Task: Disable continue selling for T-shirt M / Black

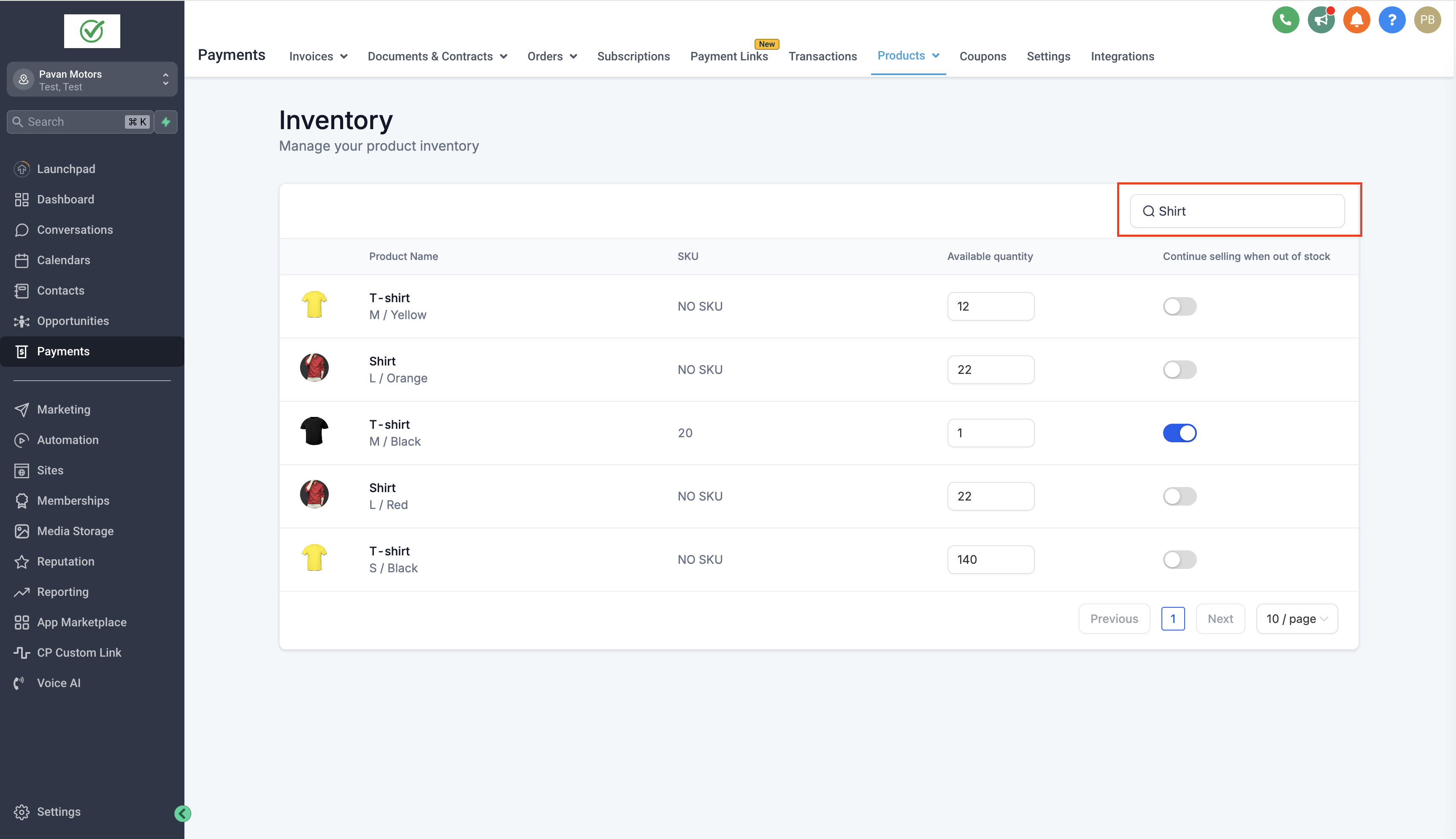Action: (1179, 433)
